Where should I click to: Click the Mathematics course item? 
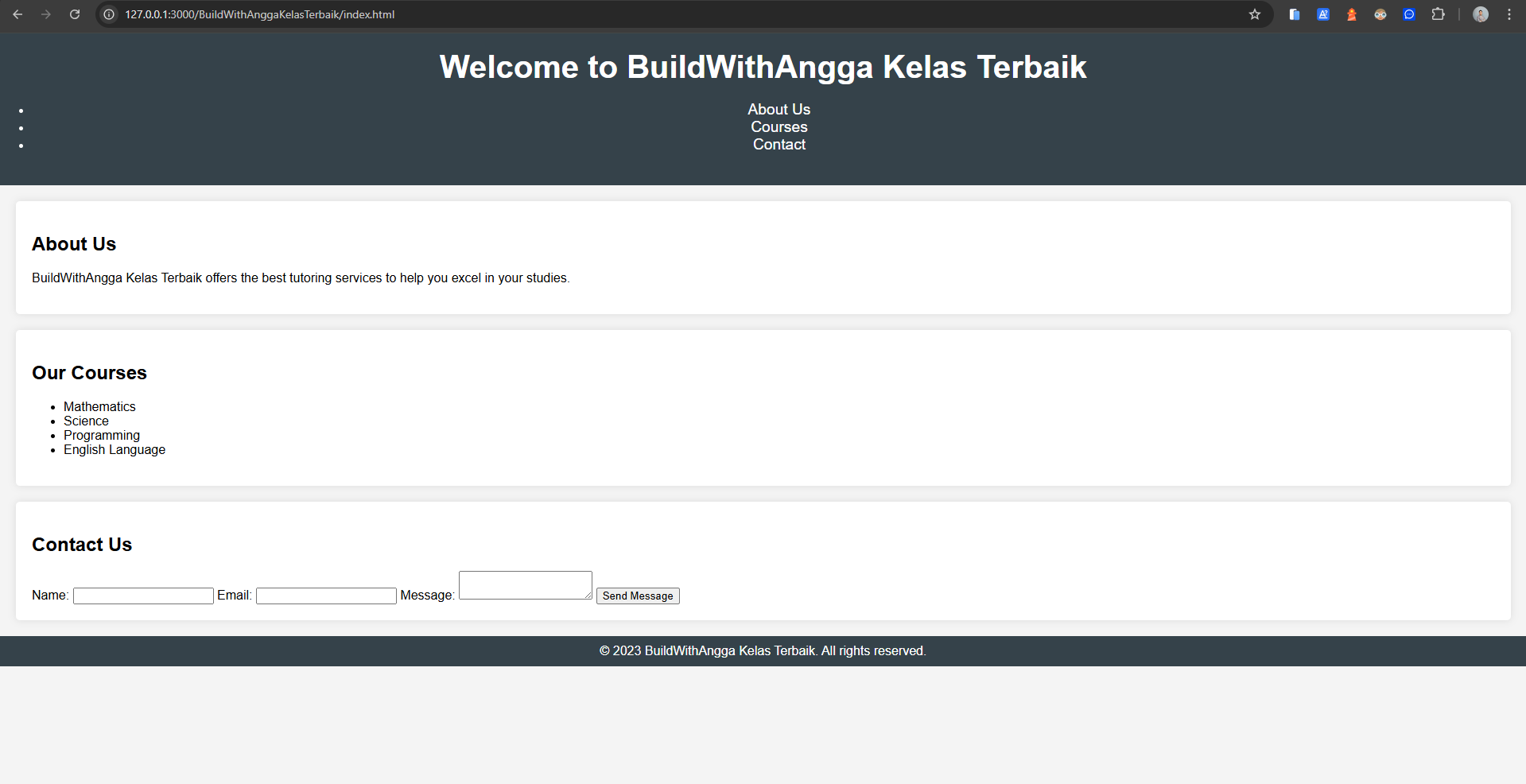pos(99,406)
